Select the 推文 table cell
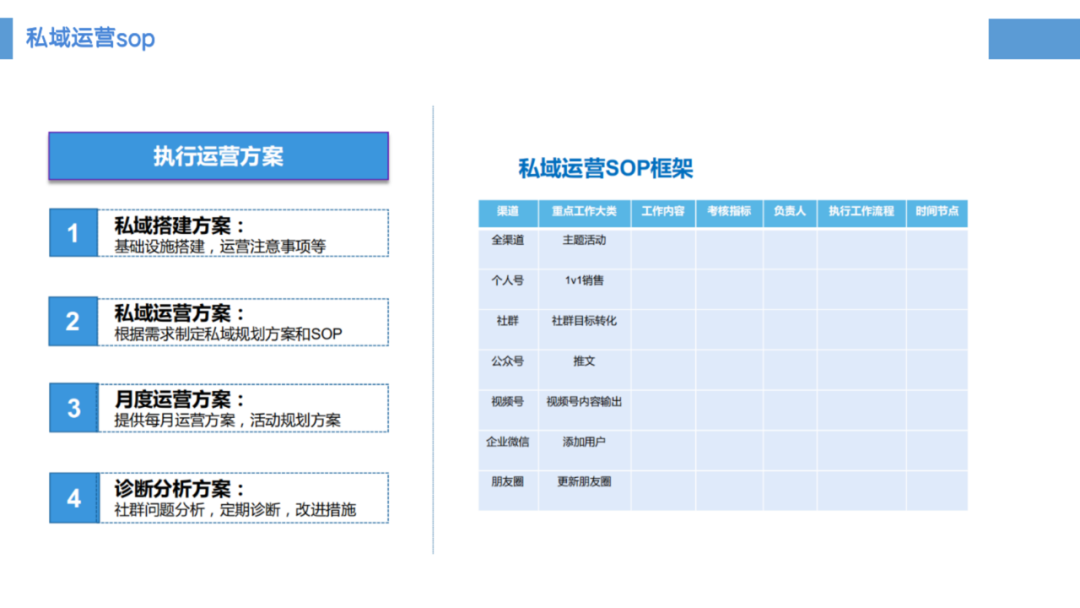The width and height of the screenshot is (1080, 608). point(584,370)
